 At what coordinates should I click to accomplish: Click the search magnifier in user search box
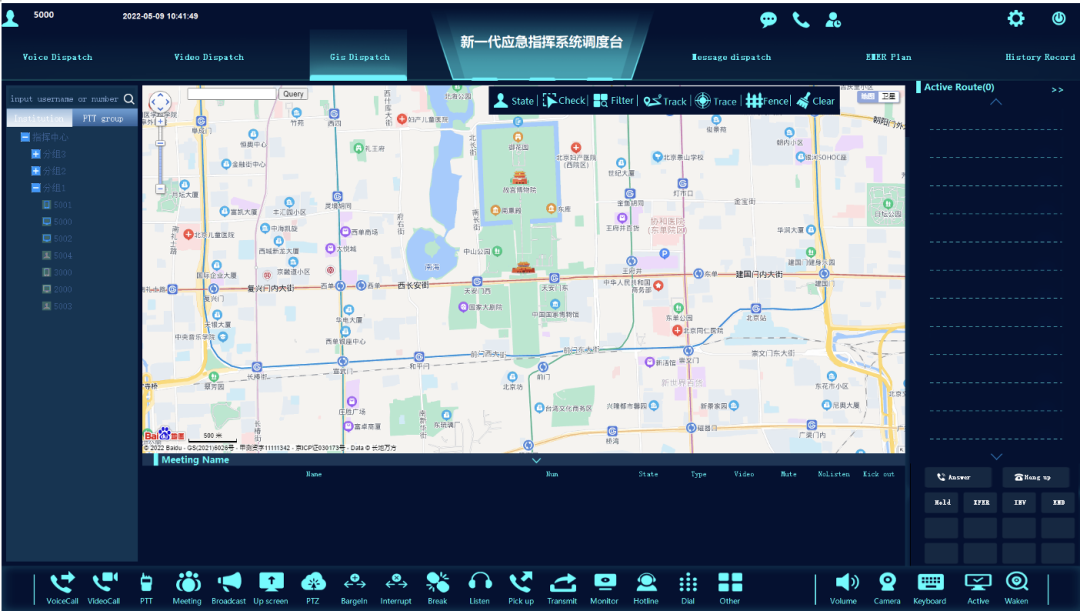pyautogui.click(x=129, y=99)
